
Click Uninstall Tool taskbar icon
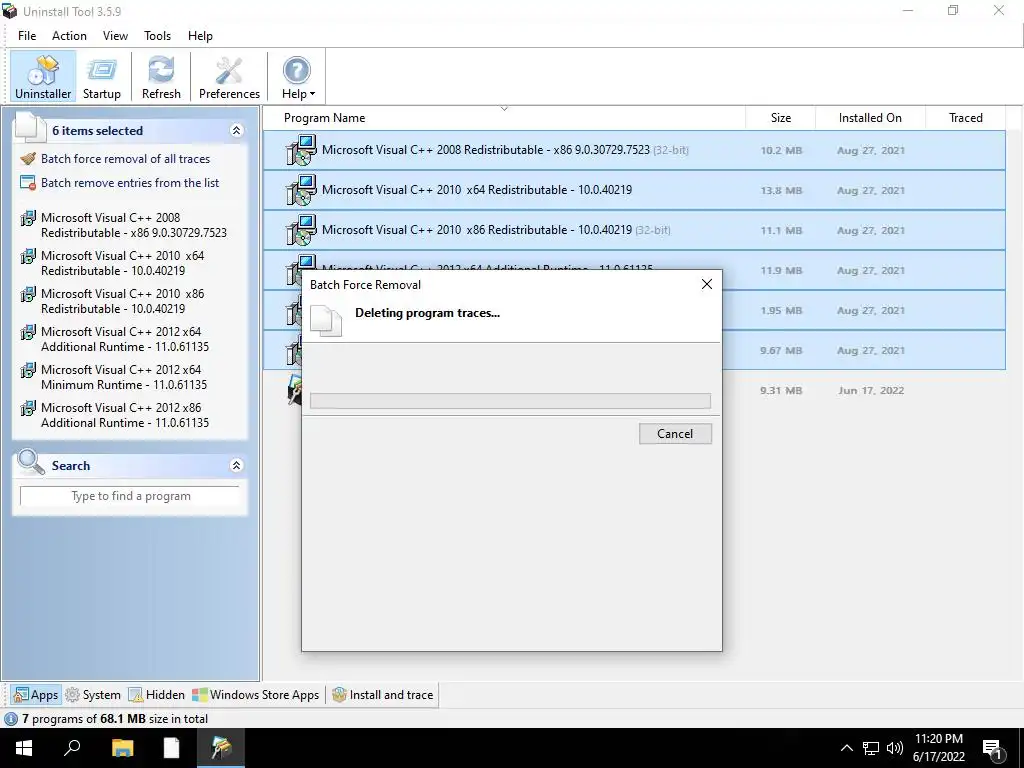click(221, 748)
